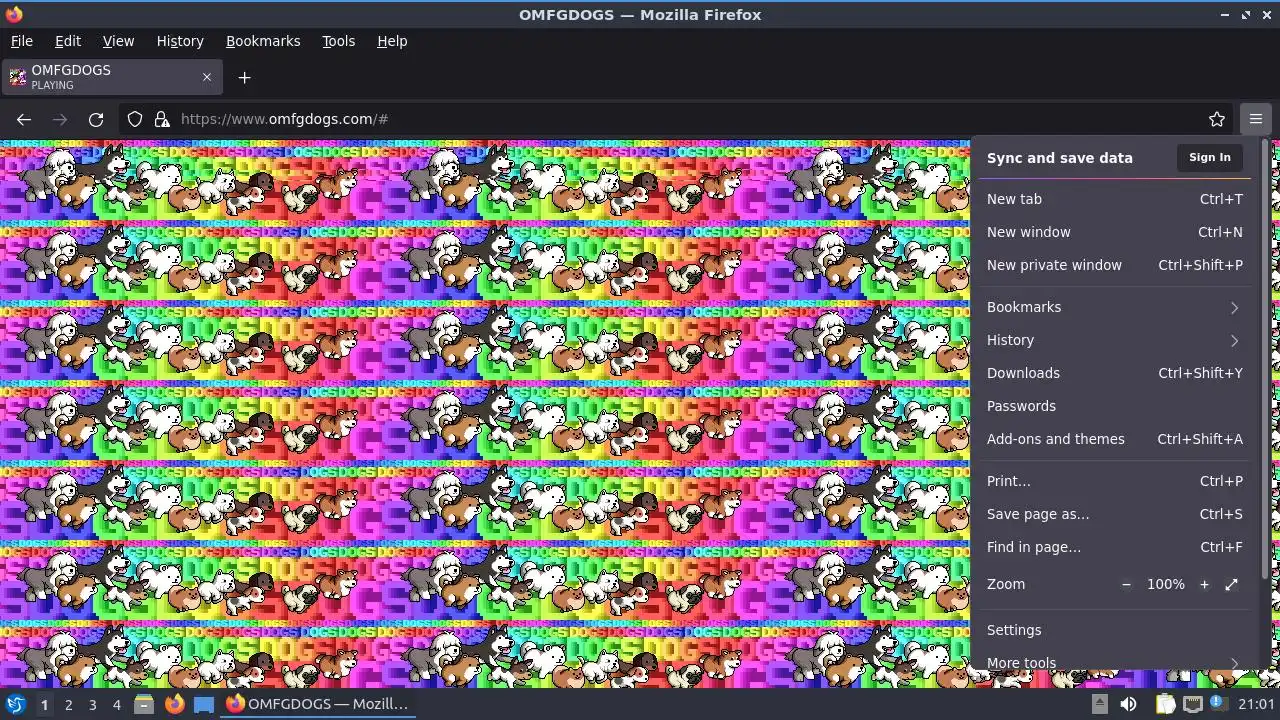This screenshot has height=720, width=1280.
Task: Choose New window from the panel menu
Action: [x=1114, y=232]
